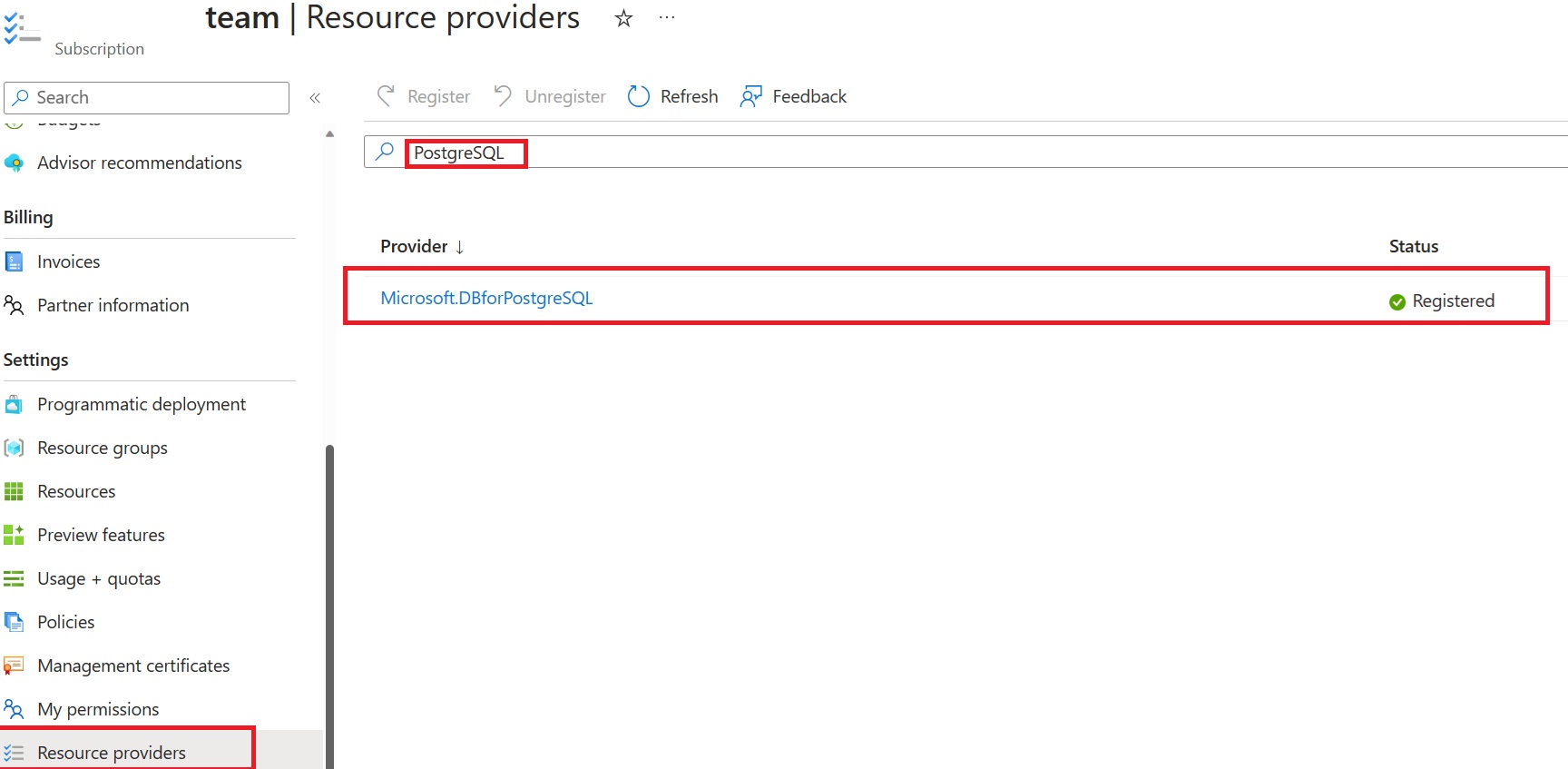Click the Preview features icon
This screenshot has height=769, width=1568.
(14, 535)
